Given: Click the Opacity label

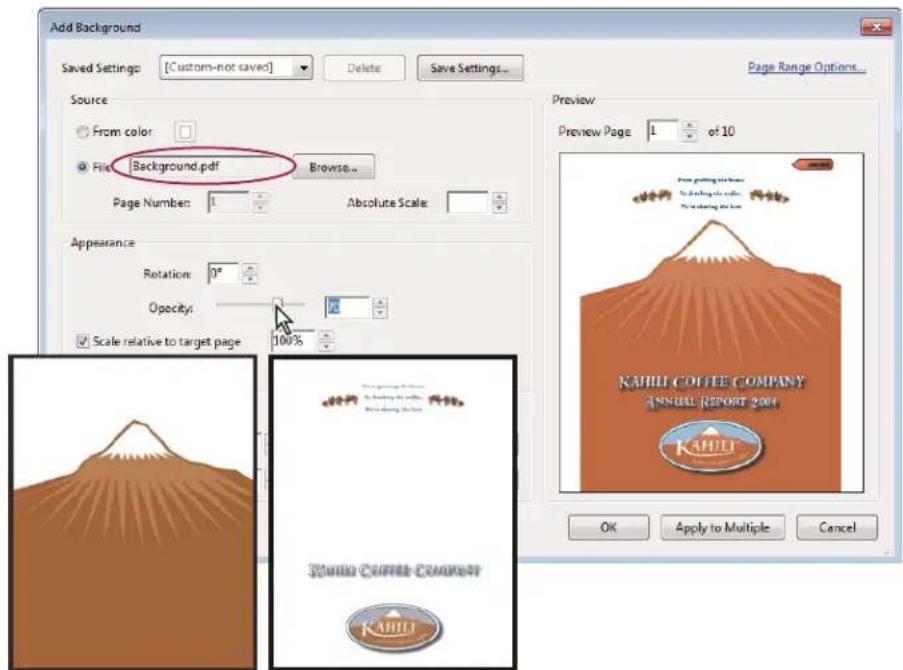Looking at the screenshot, I should pos(170,308).
